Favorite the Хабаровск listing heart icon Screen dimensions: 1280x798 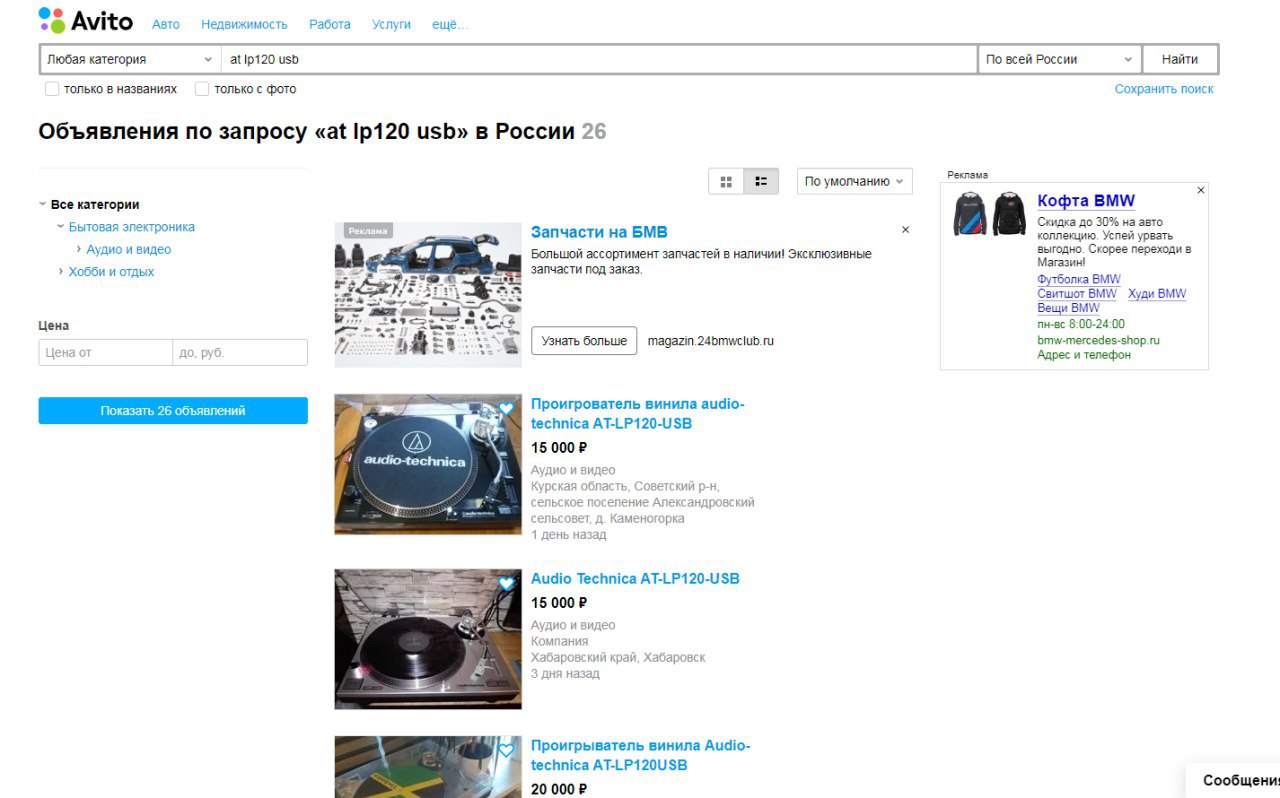click(506, 583)
